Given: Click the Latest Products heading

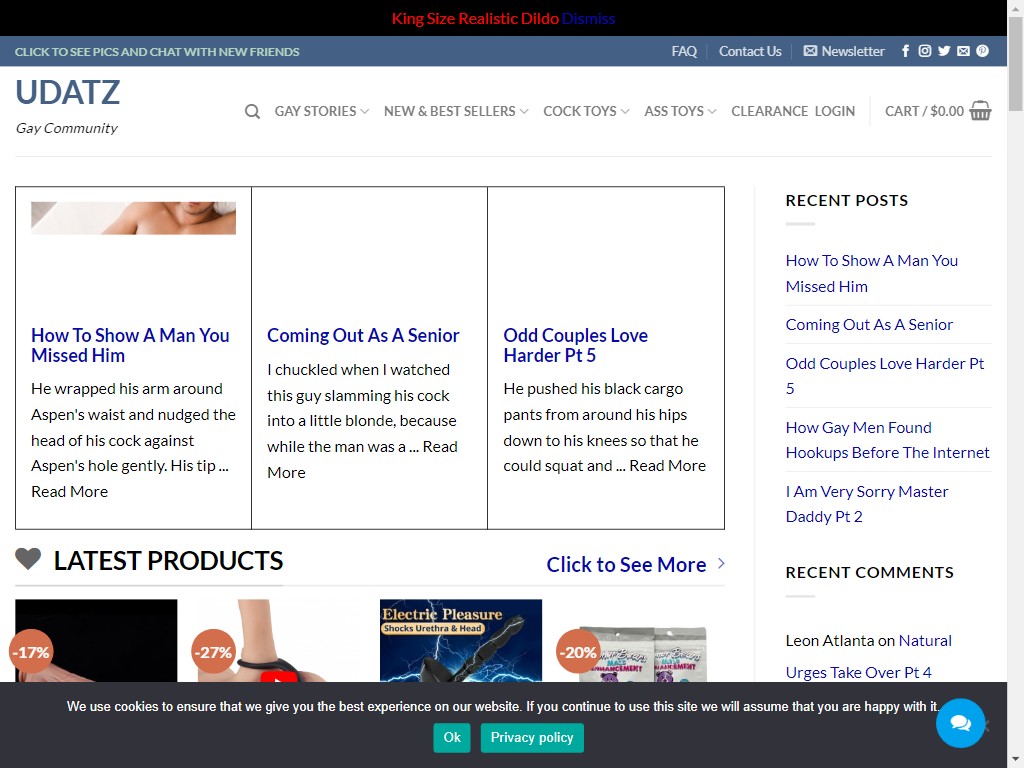Looking at the screenshot, I should pyautogui.click(x=168, y=560).
